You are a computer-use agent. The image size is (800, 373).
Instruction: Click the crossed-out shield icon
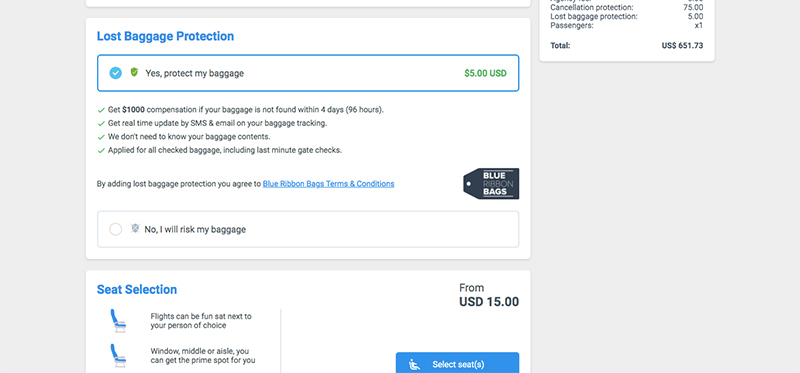pyautogui.click(x=135, y=228)
